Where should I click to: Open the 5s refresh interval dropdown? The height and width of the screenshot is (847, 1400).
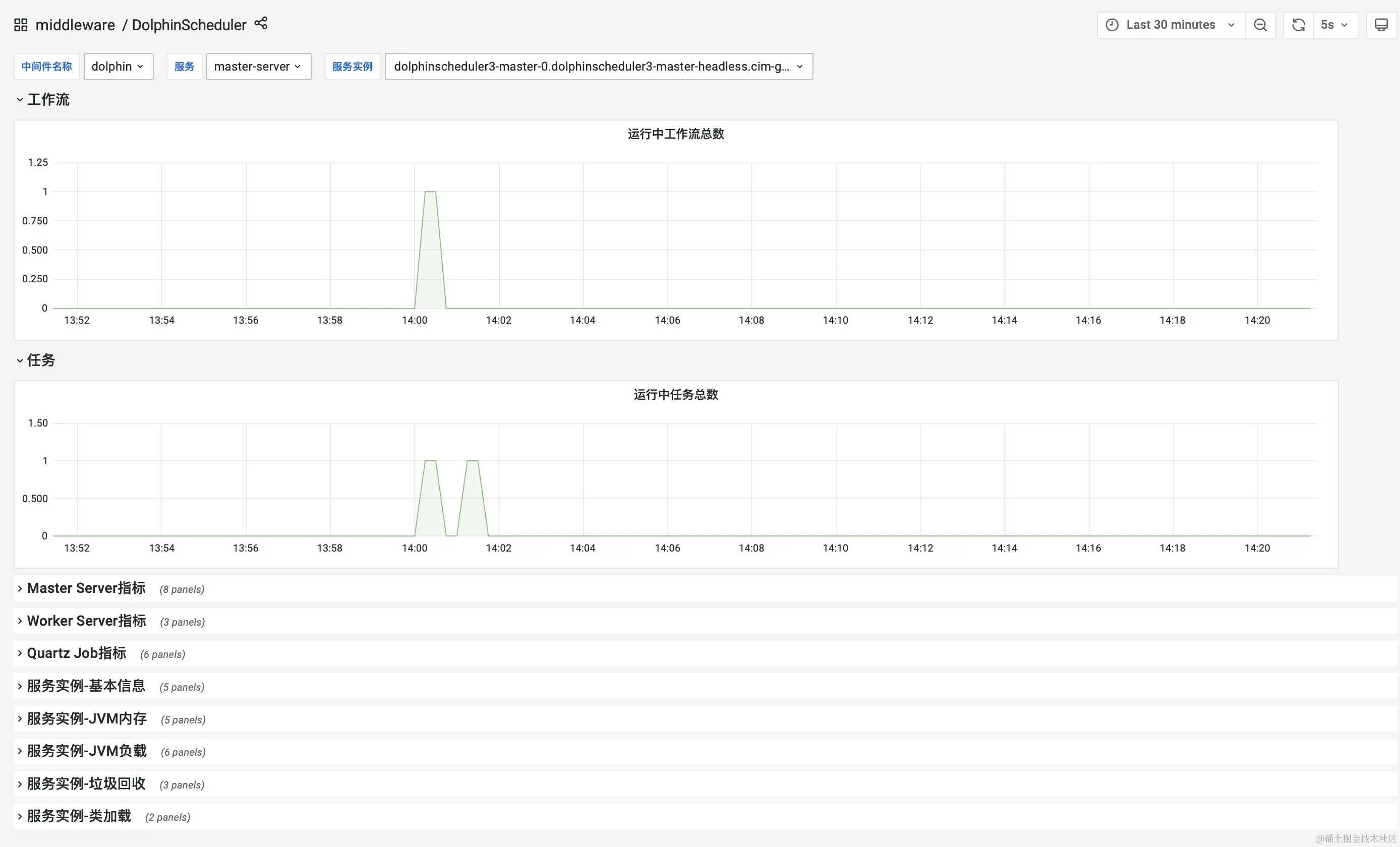tap(1334, 25)
